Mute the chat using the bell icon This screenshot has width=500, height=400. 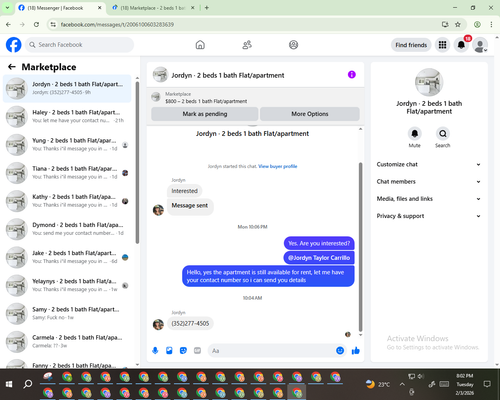pyautogui.click(x=414, y=134)
